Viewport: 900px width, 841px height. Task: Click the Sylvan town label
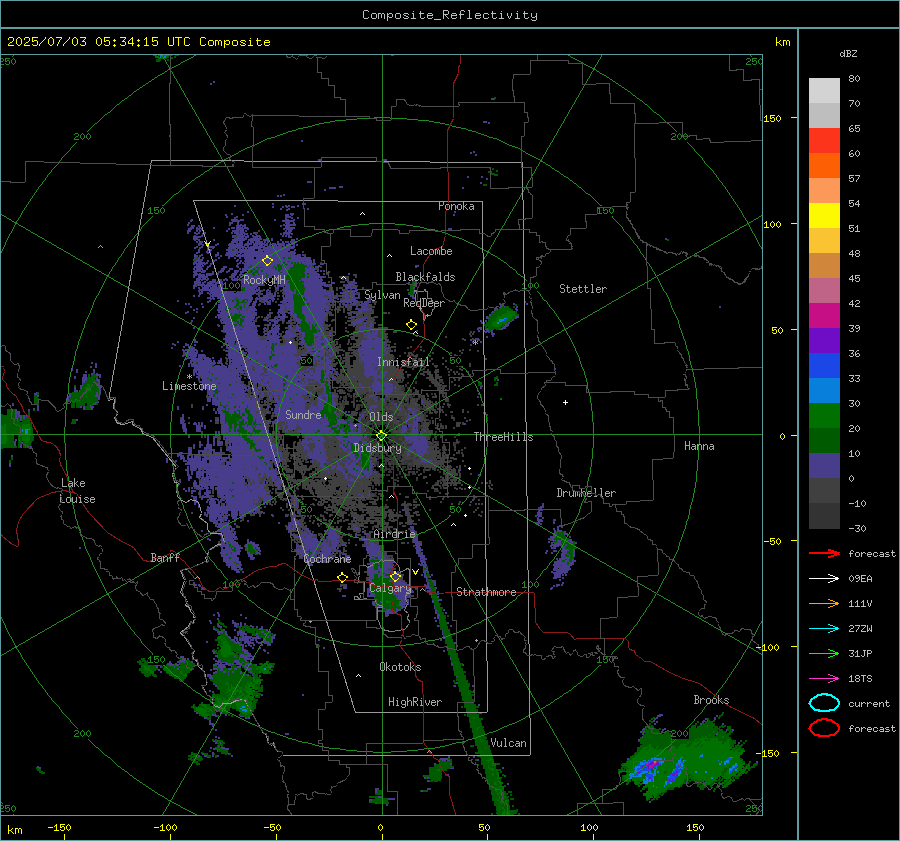(x=382, y=295)
